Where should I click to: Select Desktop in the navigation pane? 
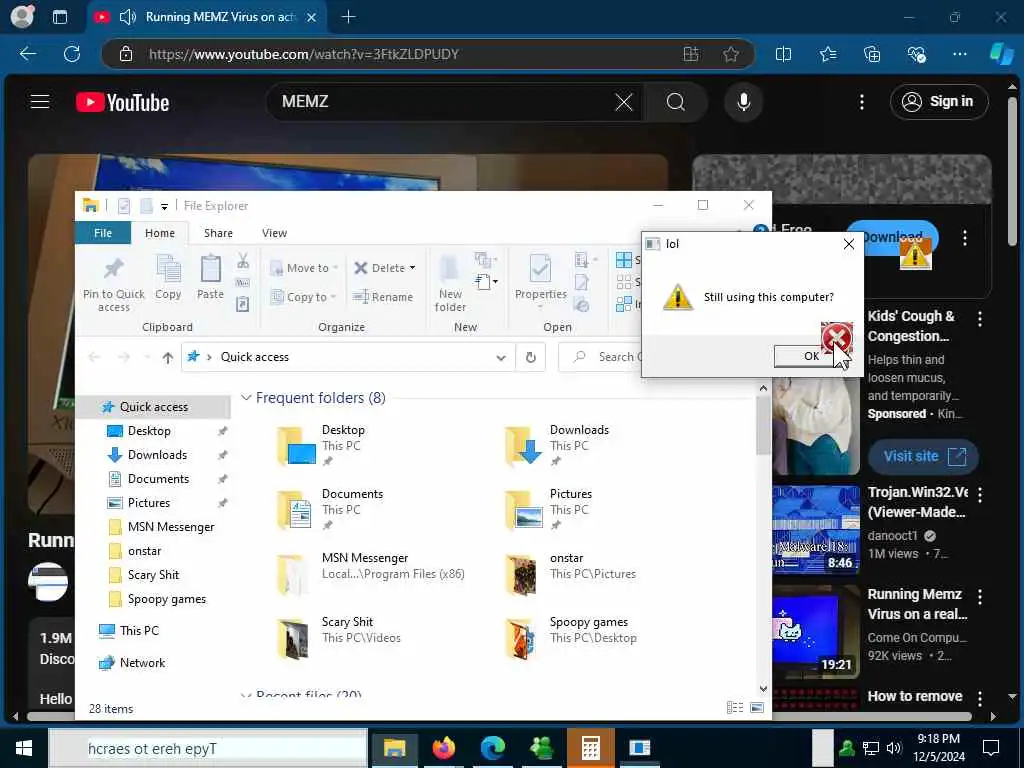coord(149,431)
